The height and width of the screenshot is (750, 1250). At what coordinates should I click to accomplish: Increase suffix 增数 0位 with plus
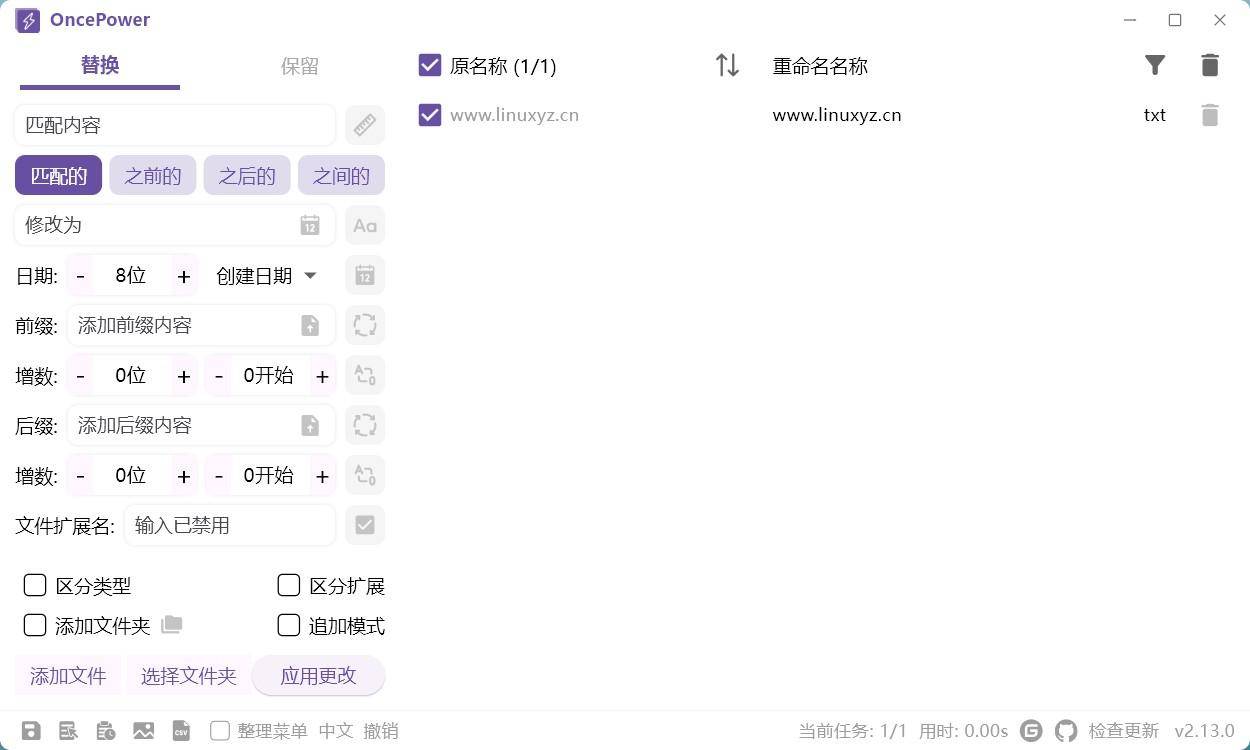tap(183, 476)
